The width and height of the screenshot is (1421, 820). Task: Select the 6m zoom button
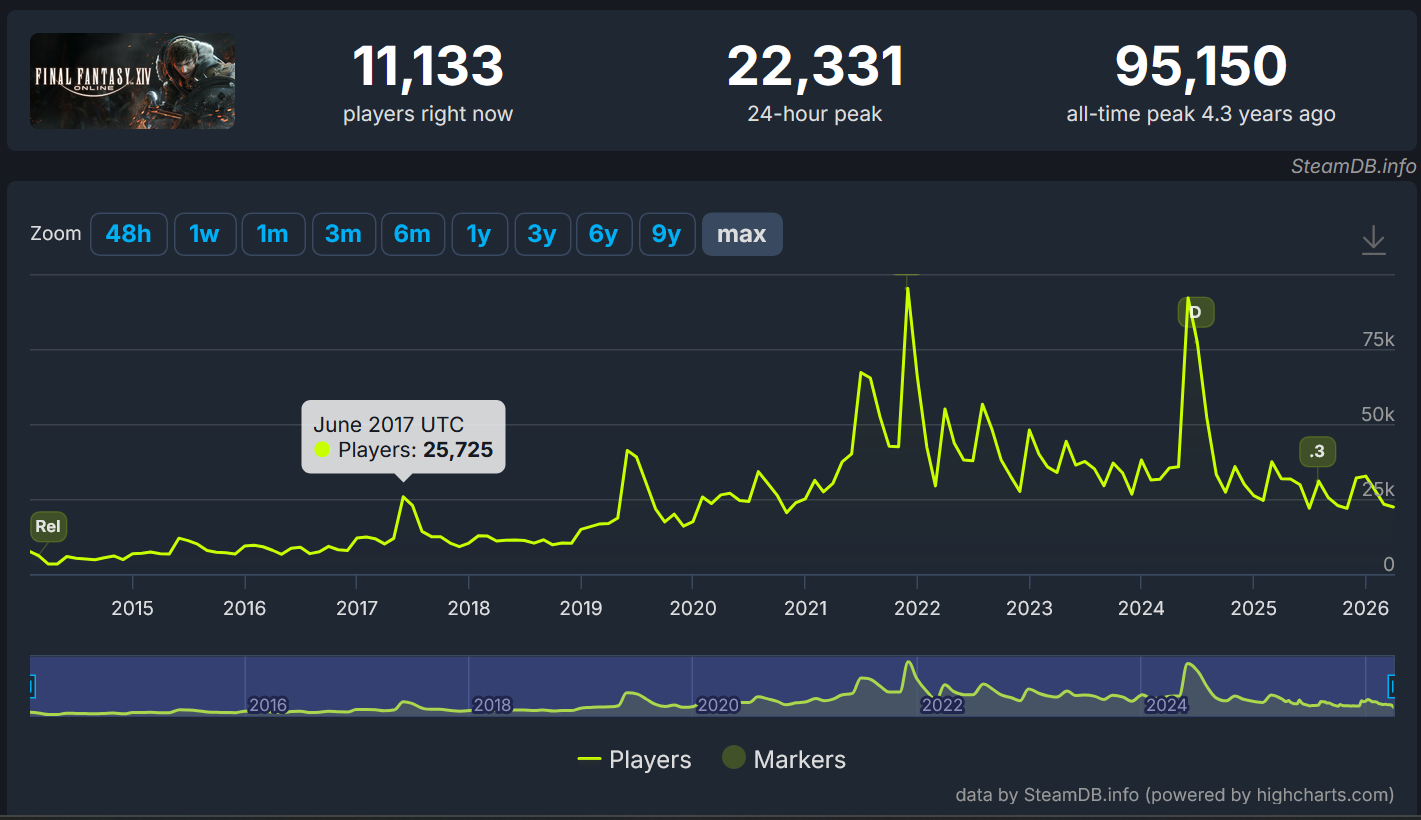tap(412, 234)
